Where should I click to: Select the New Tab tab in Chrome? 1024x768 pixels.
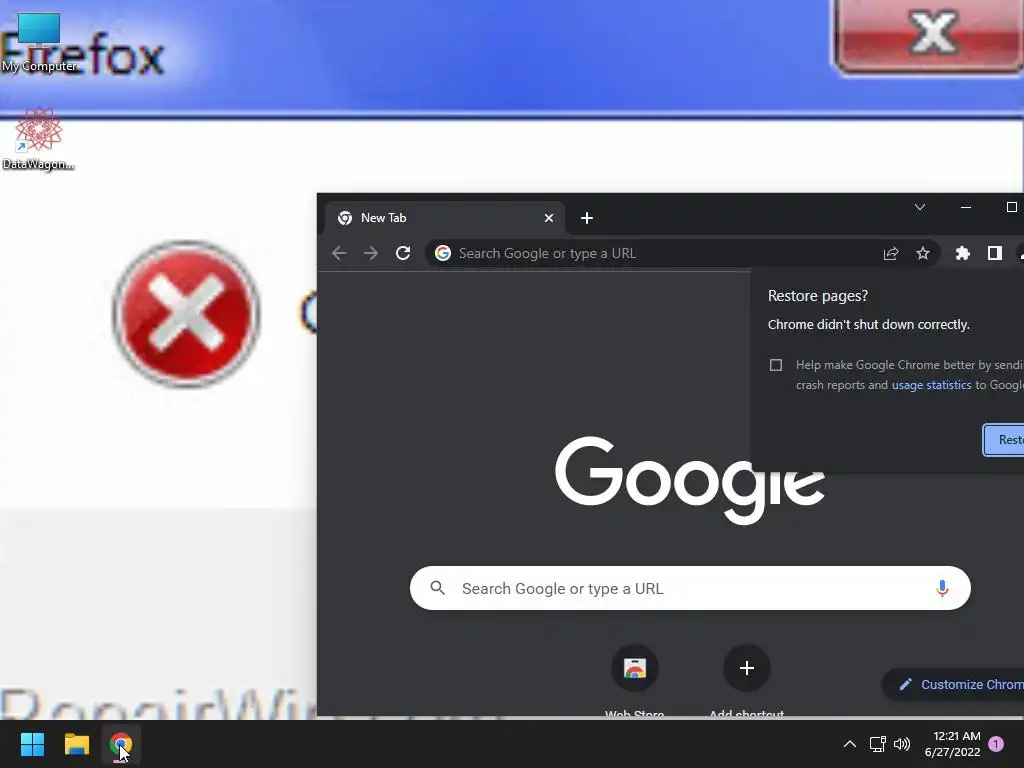(444, 218)
